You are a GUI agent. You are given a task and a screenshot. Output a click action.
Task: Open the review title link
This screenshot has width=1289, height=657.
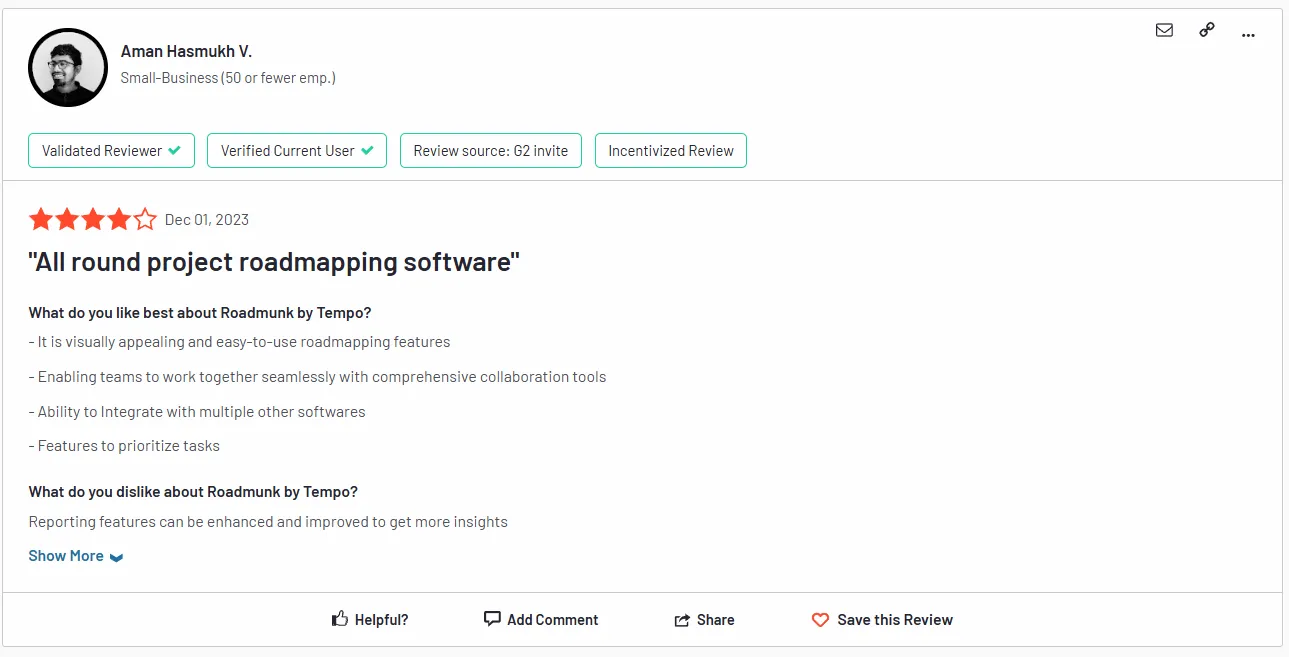(274, 262)
